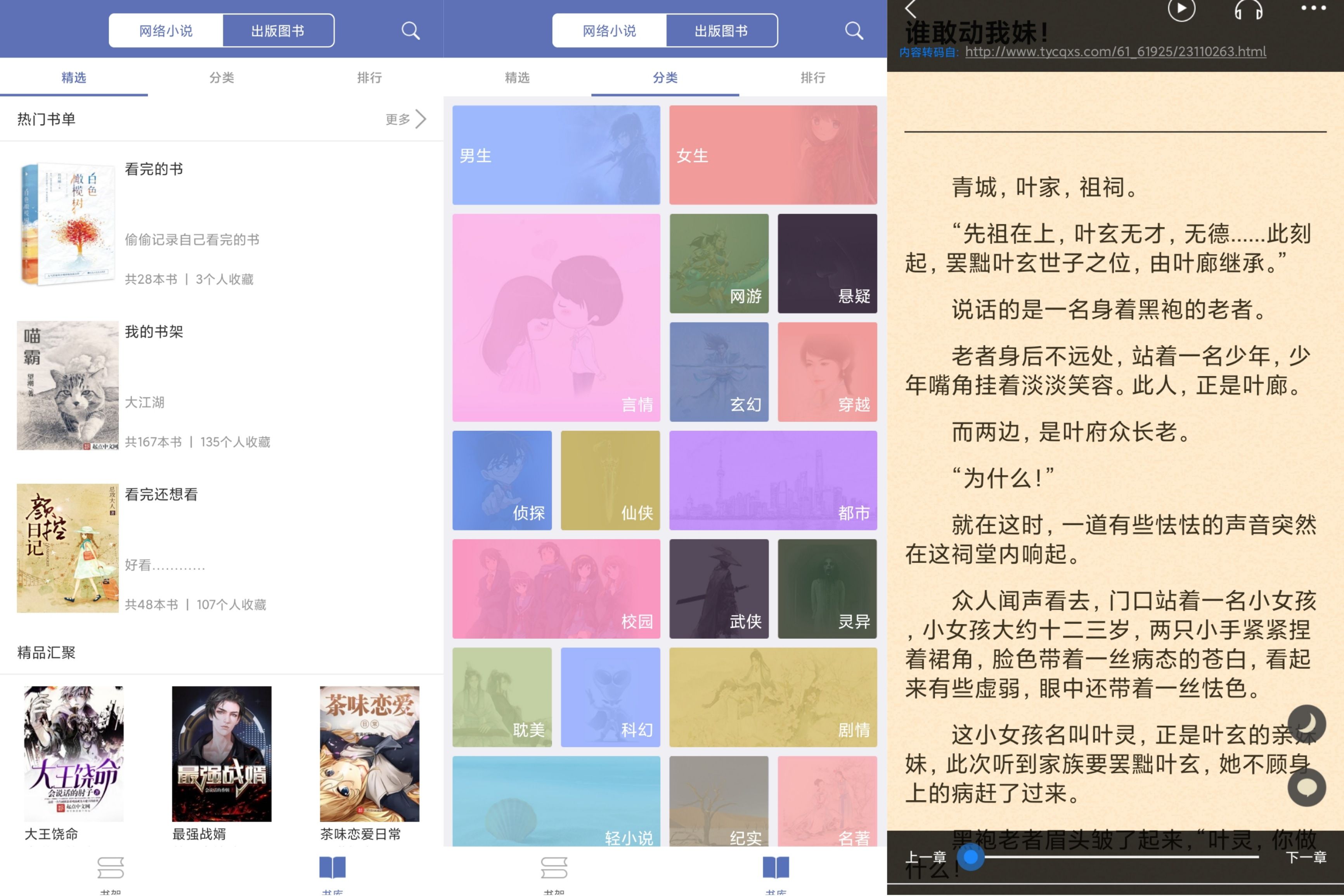Expand 热门书单 with the 更多 chevron
The width and height of the screenshot is (1344, 896).
406,119
